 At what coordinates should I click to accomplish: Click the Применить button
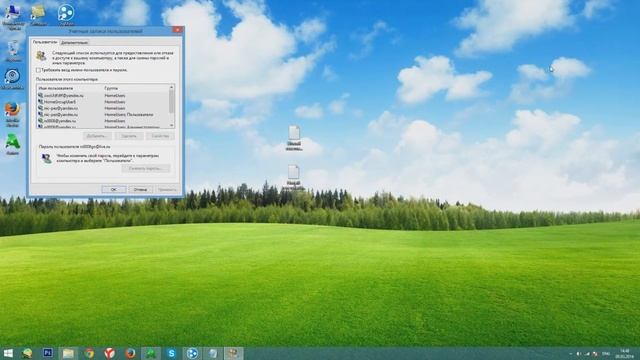(x=167, y=189)
